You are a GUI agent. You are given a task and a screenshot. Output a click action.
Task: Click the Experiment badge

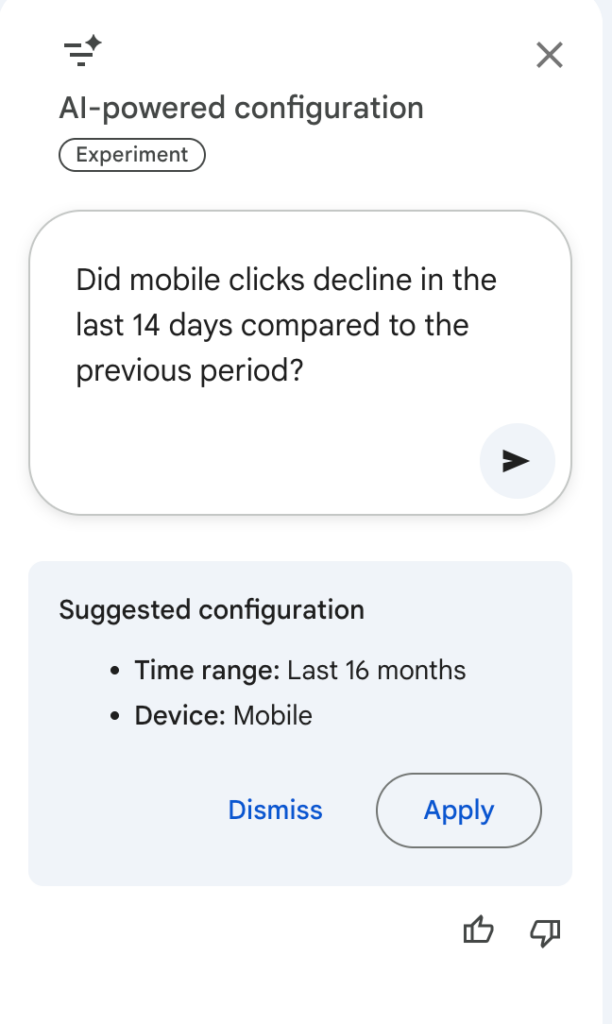[x=131, y=154]
